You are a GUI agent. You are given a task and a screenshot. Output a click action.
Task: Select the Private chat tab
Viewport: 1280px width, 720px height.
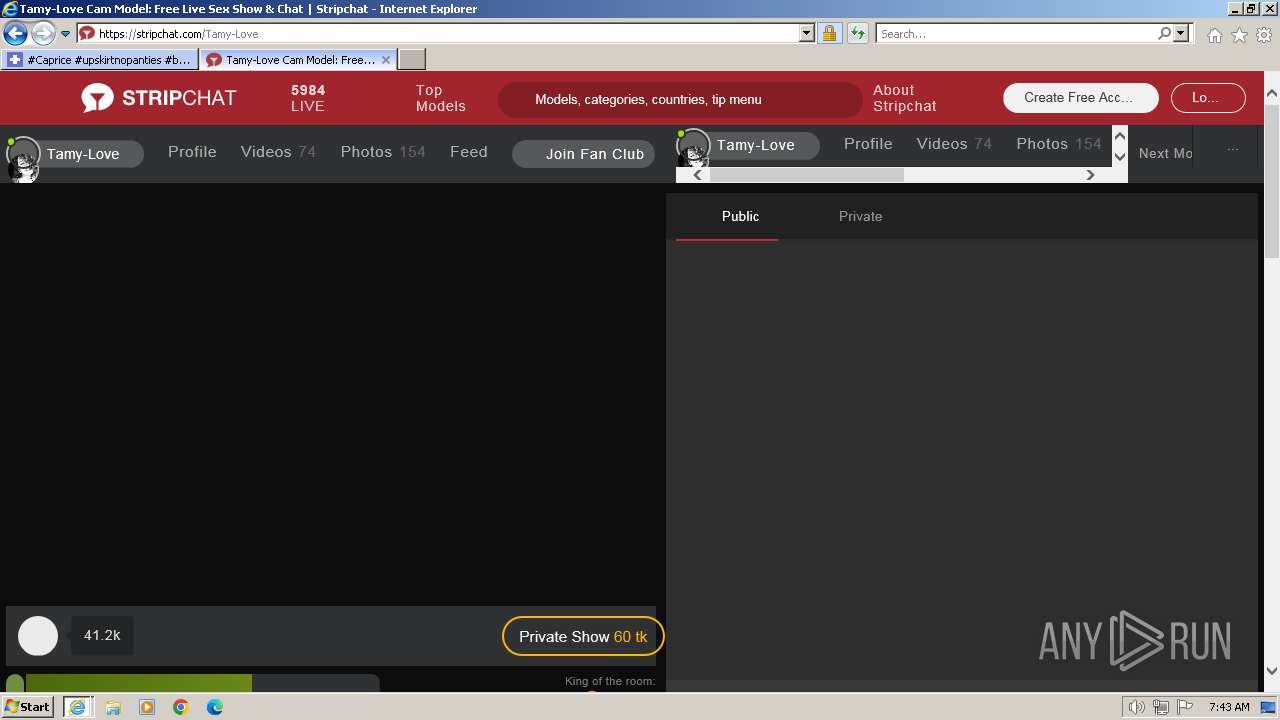click(x=860, y=216)
